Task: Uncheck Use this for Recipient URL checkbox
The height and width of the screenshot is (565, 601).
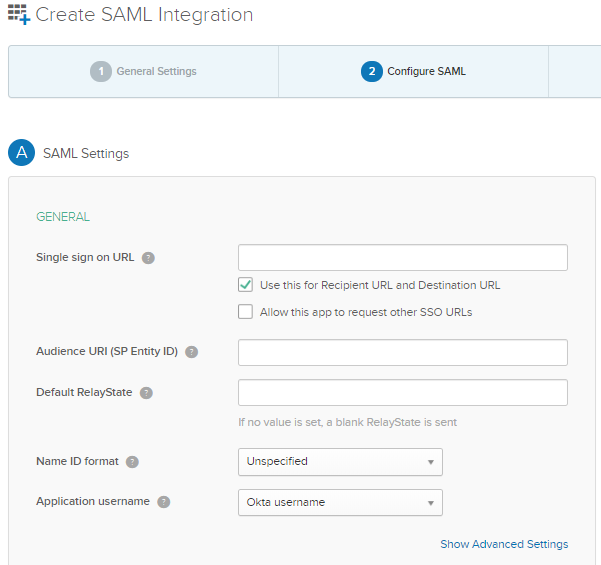Action: tap(245, 285)
